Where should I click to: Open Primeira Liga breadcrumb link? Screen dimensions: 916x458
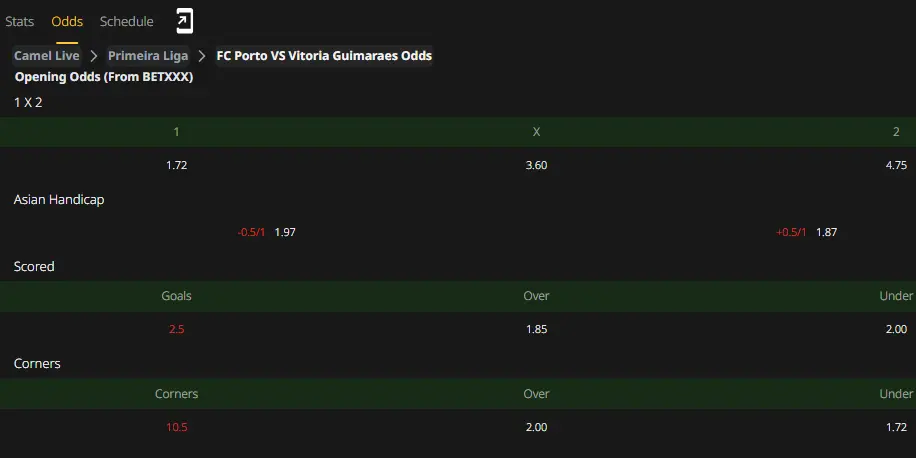click(148, 55)
